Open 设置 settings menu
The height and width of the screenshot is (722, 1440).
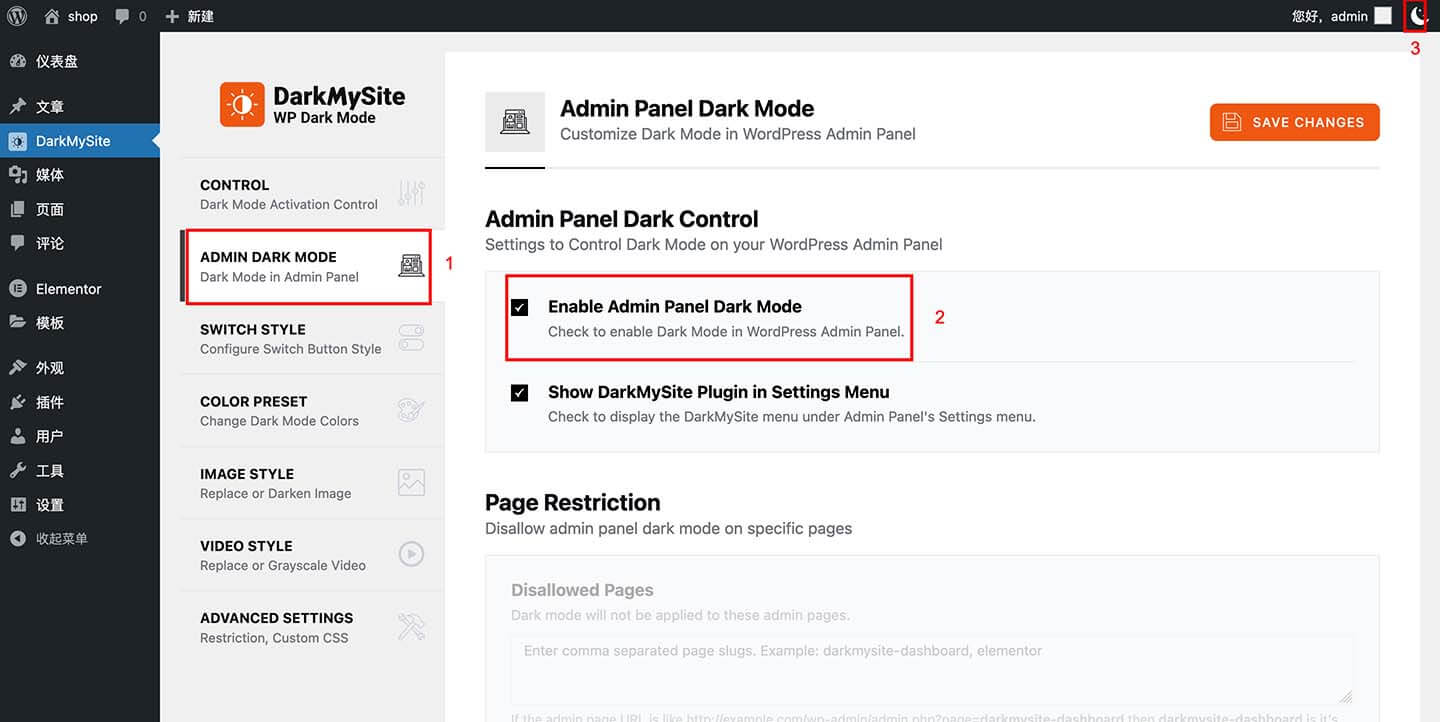[80, 505]
